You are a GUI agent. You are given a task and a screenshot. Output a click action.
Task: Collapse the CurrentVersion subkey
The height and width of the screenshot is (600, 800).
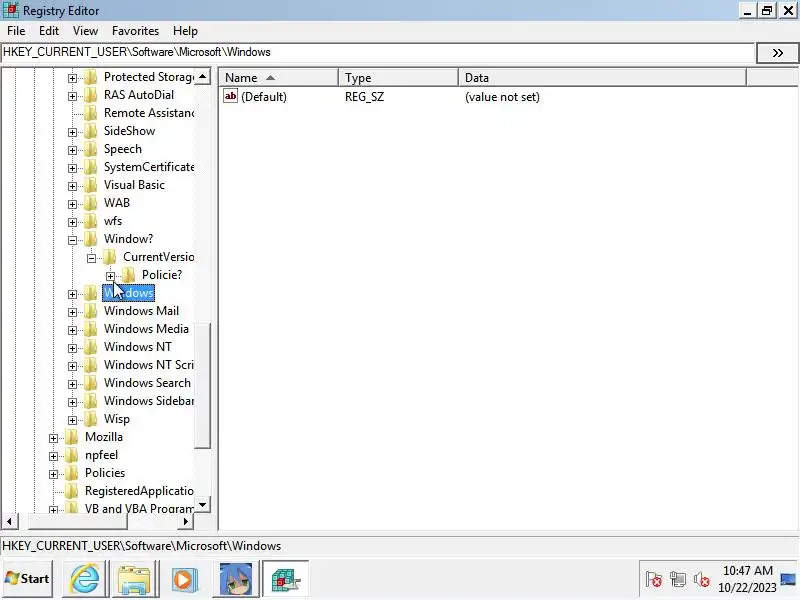91,258
